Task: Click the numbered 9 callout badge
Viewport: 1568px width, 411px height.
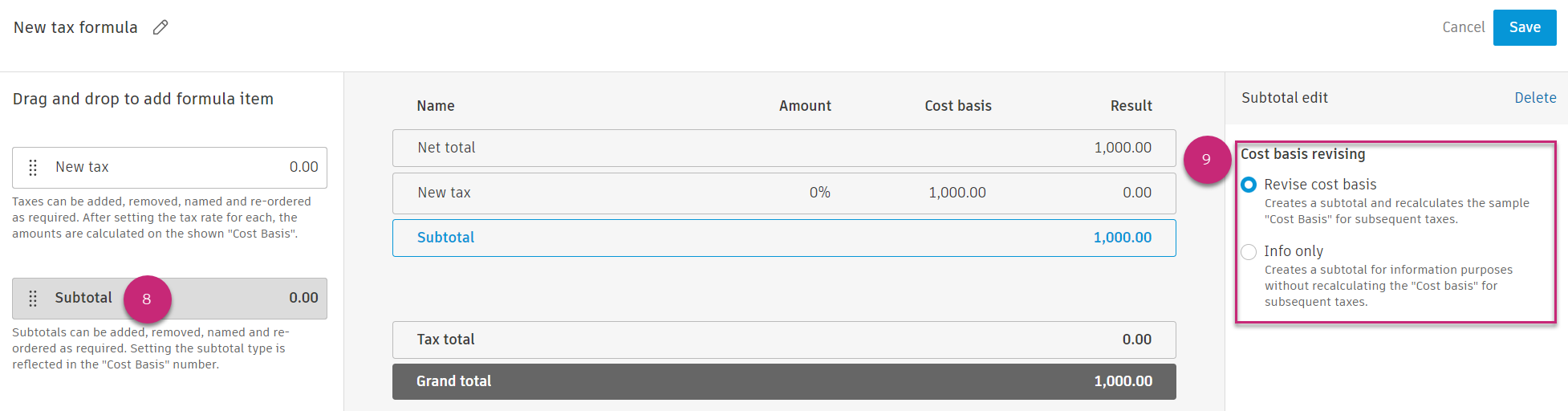Action: tap(1206, 160)
